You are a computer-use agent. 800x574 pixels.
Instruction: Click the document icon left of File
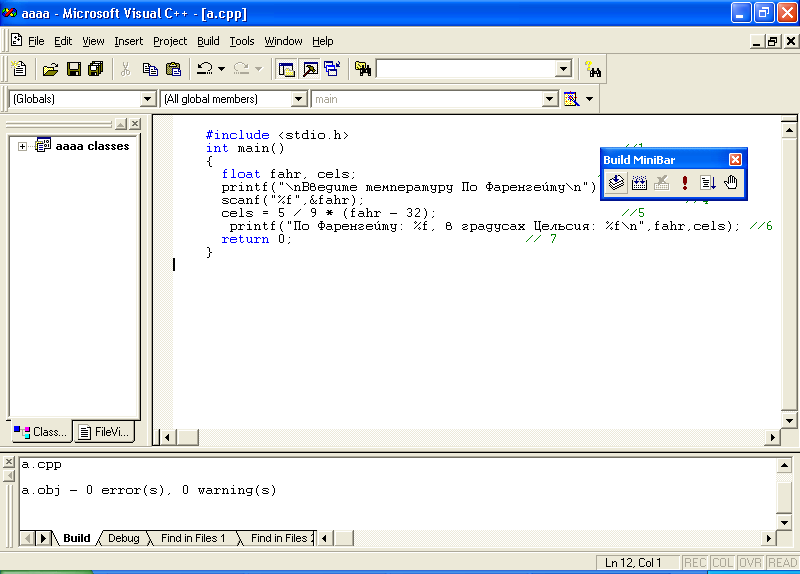(x=16, y=40)
